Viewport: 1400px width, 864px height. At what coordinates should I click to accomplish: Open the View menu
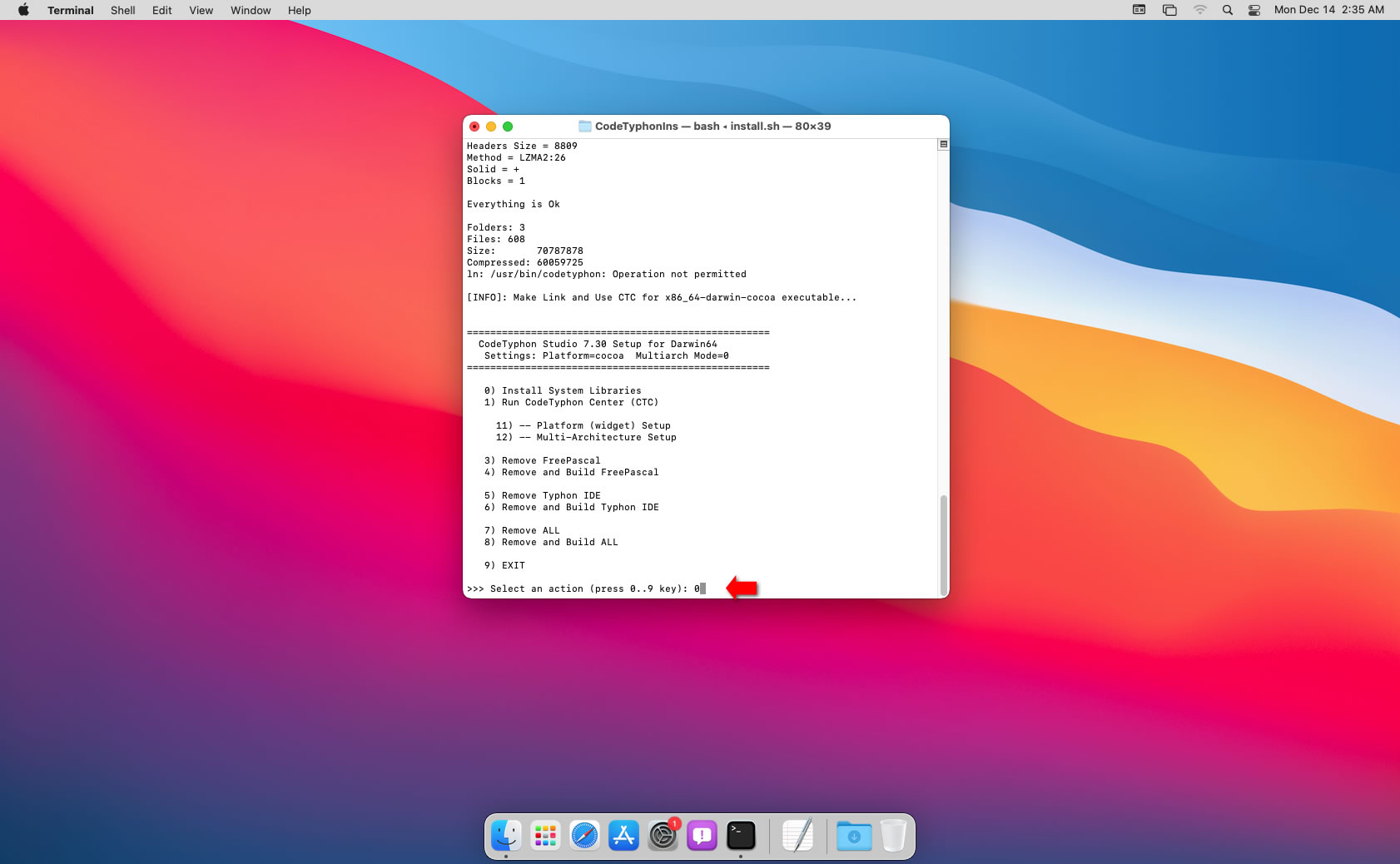click(201, 10)
